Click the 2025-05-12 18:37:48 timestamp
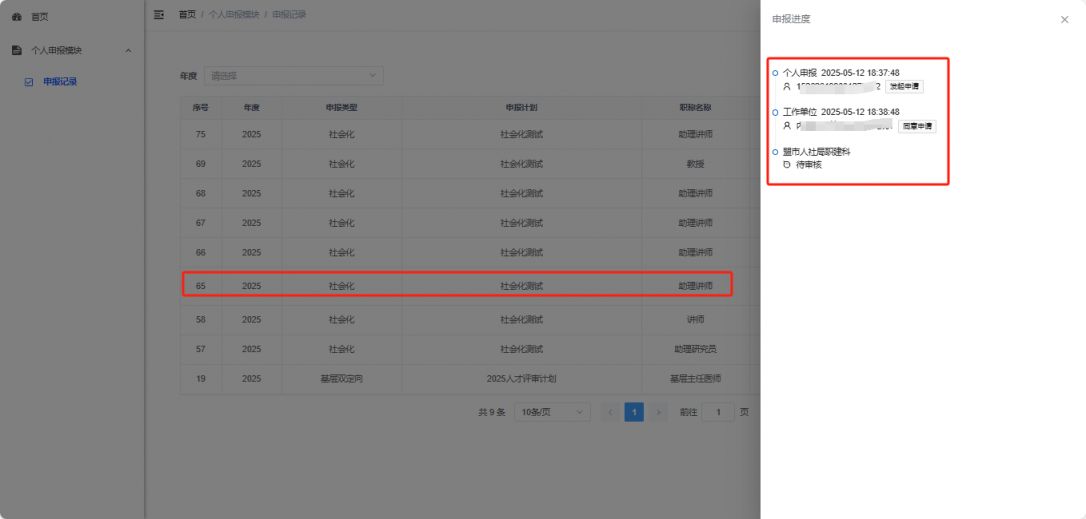The width and height of the screenshot is (1086, 519). [x=860, y=73]
